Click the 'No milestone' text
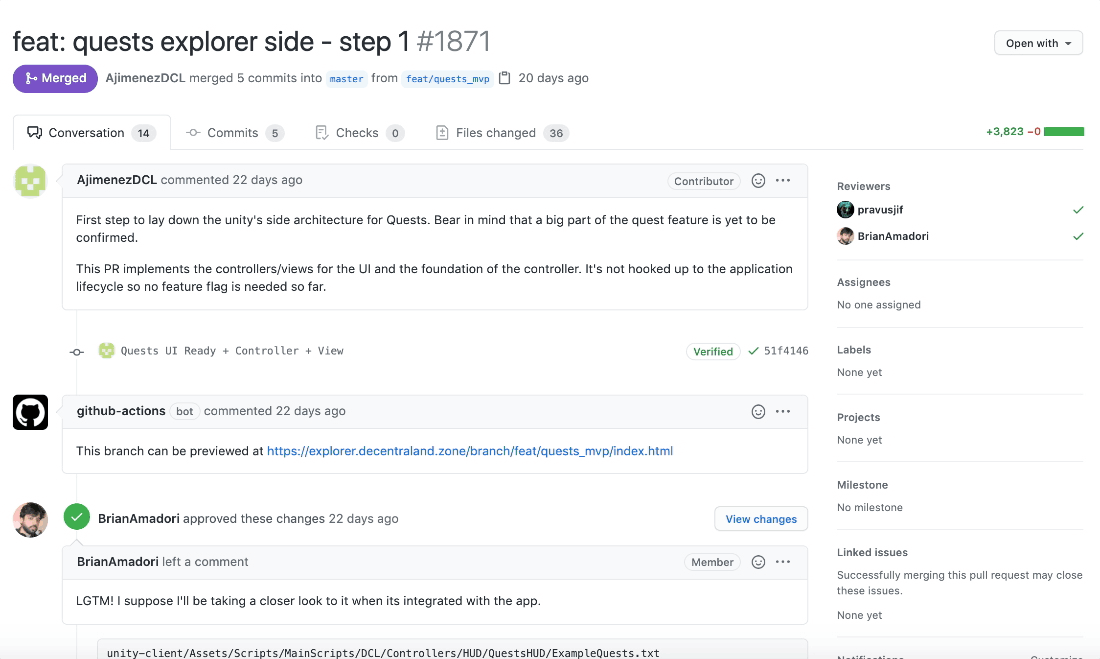This screenshot has height=659, width=1100. tap(869, 507)
